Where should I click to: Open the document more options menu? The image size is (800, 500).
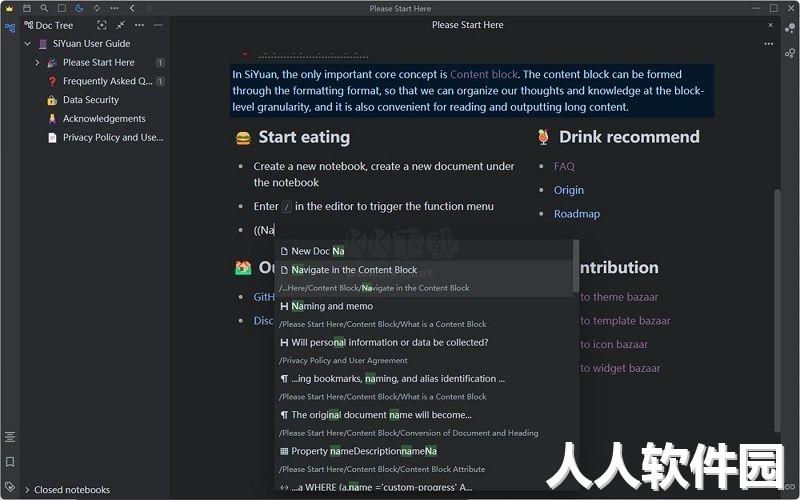pos(768,44)
